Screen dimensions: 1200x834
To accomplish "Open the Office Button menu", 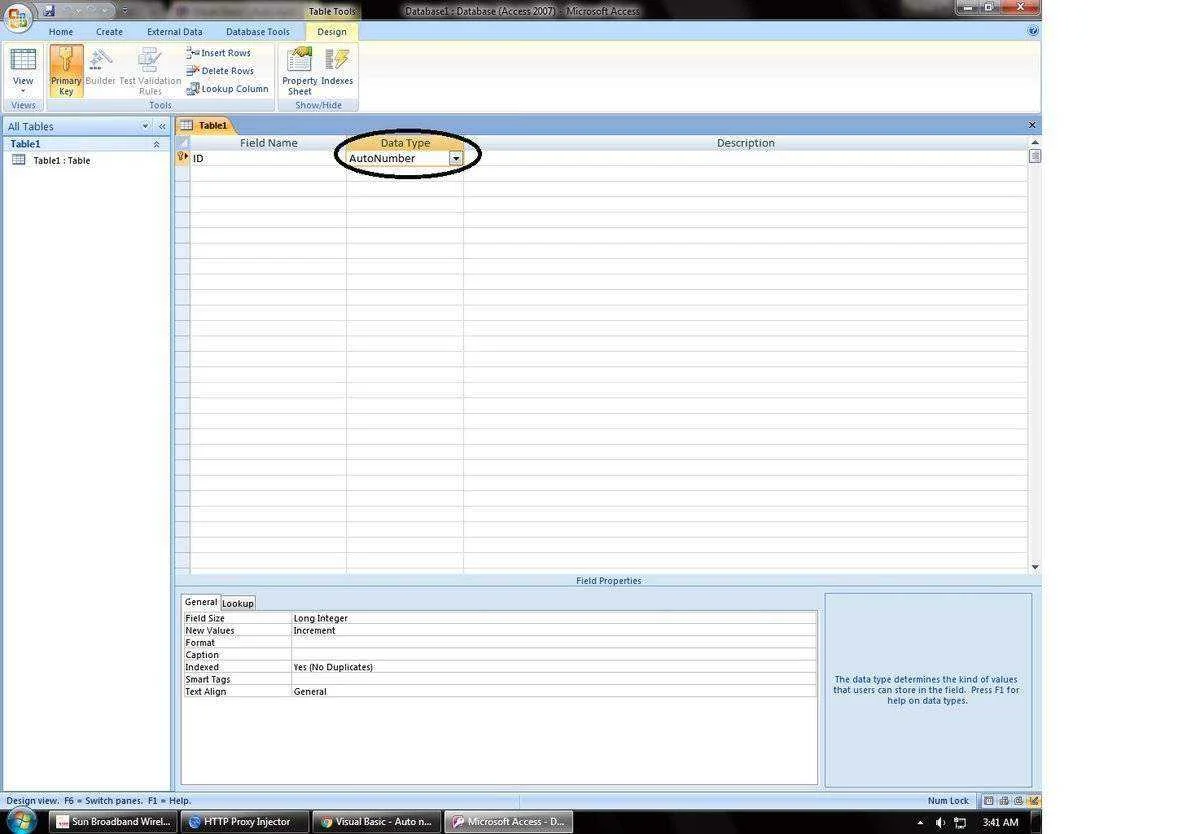I will pyautogui.click(x=19, y=17).
